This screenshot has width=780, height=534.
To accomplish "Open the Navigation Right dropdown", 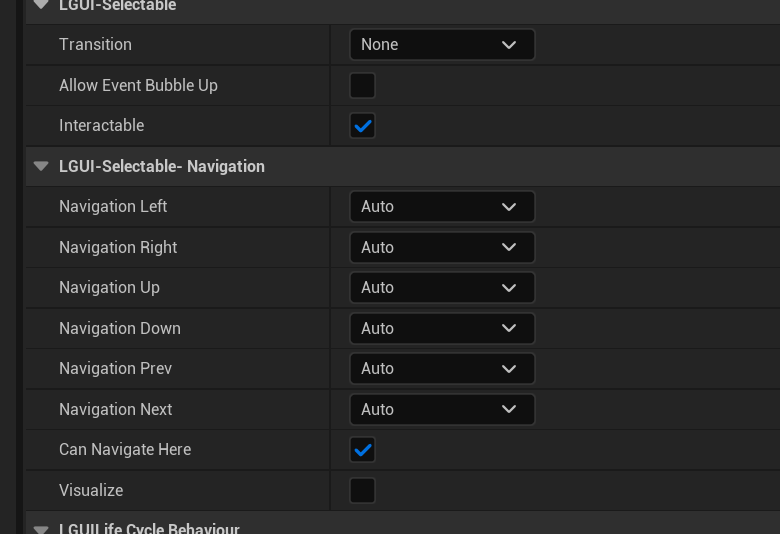I will (x=441, y=247).
